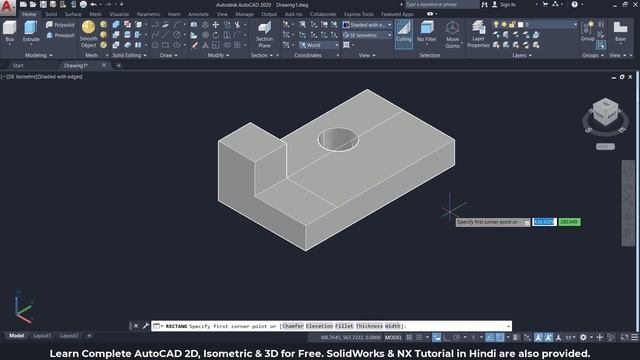The image size is (640, 360).
Task: Click Sign In
Action: [x=507, y=4]
